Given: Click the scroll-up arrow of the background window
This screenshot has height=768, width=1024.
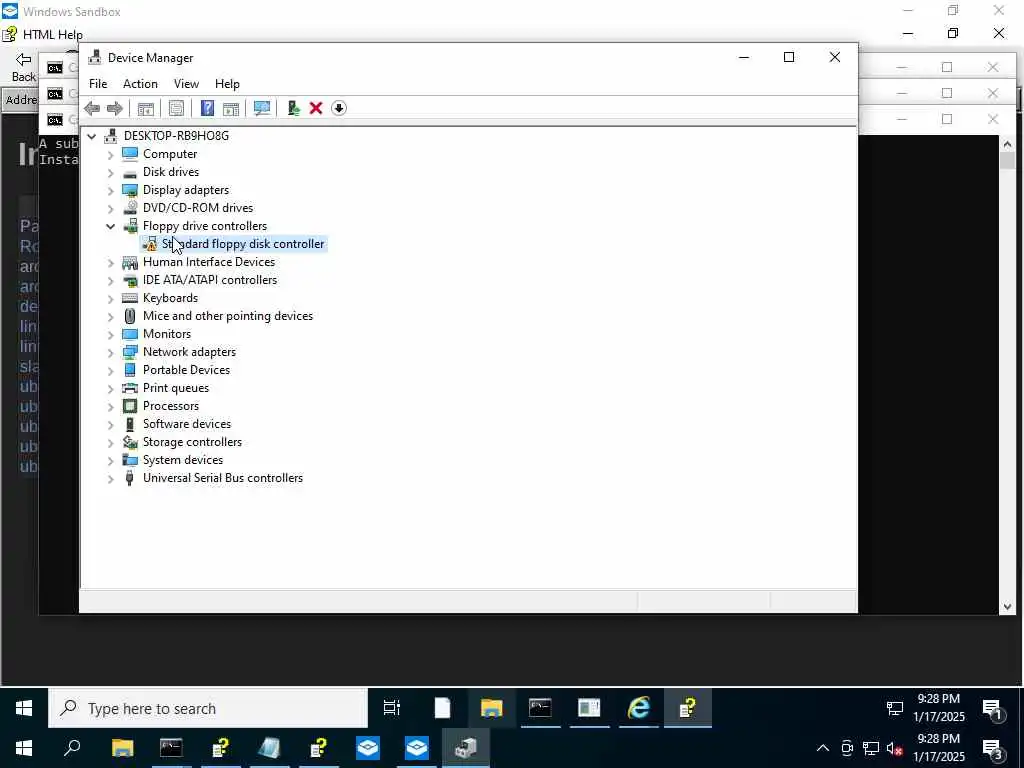Looking at the screenshot, I should pos(1007,144).
